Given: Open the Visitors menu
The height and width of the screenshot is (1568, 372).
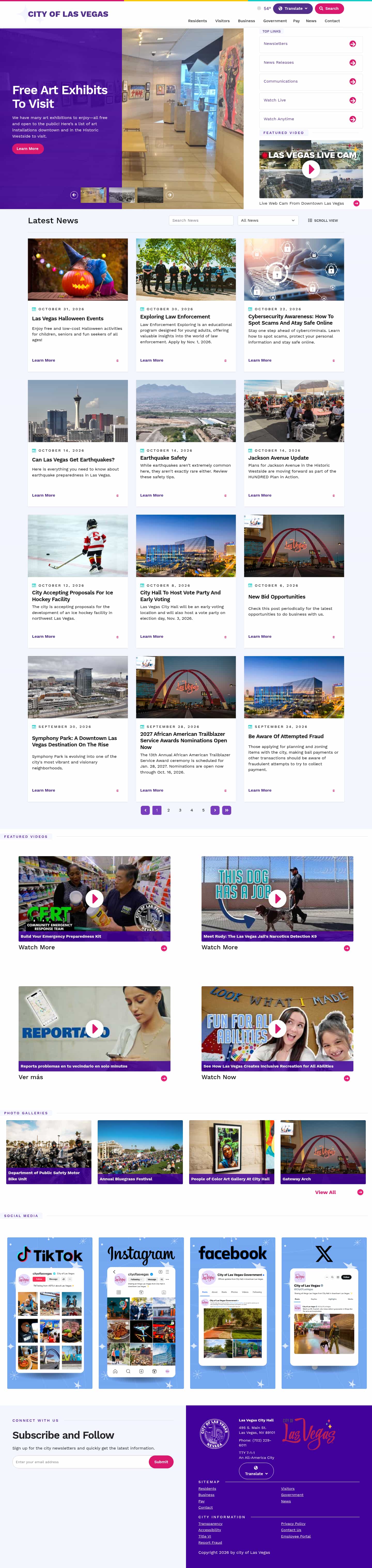Looking at the screenshot, I should (x=222, y=21).
